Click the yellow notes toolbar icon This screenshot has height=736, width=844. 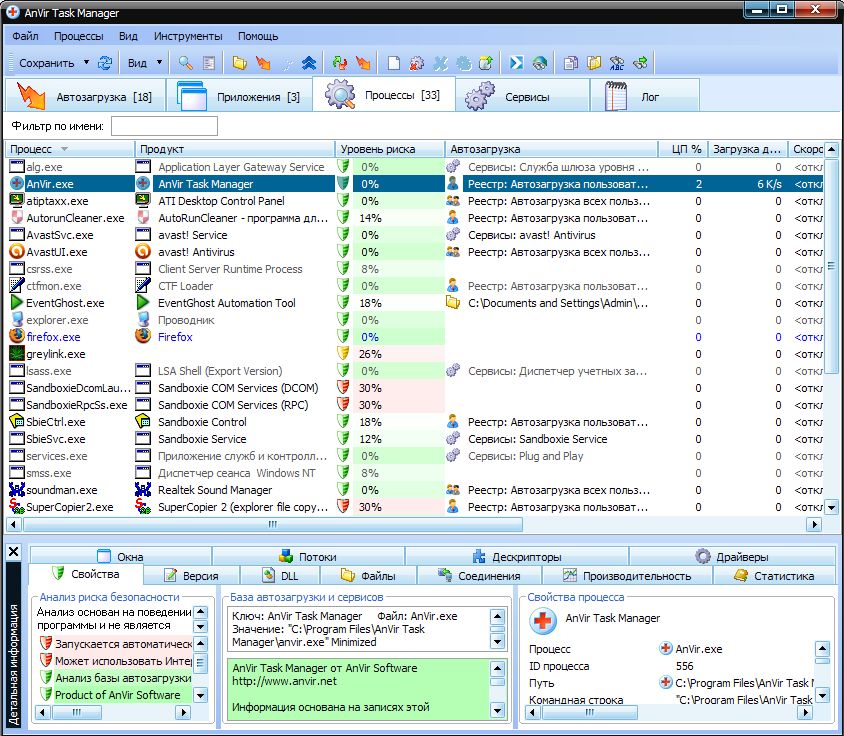tap(594, 63)
